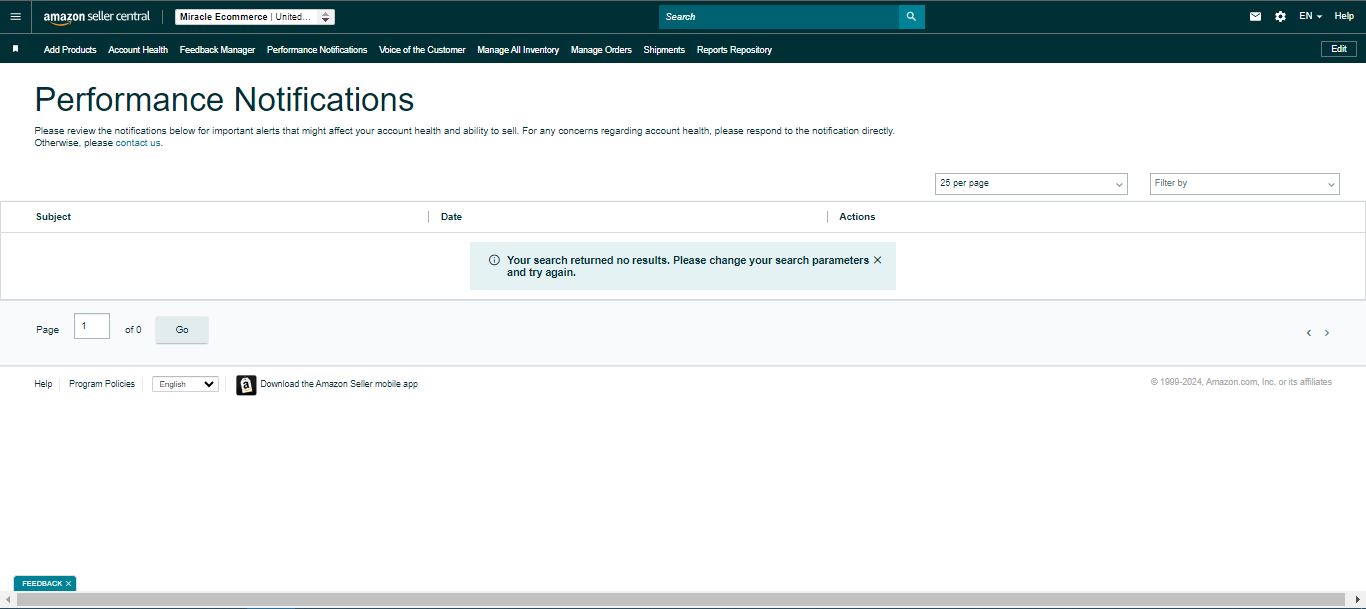Click the Date column header
1366x609 pixels.
(x=451, y=217)
